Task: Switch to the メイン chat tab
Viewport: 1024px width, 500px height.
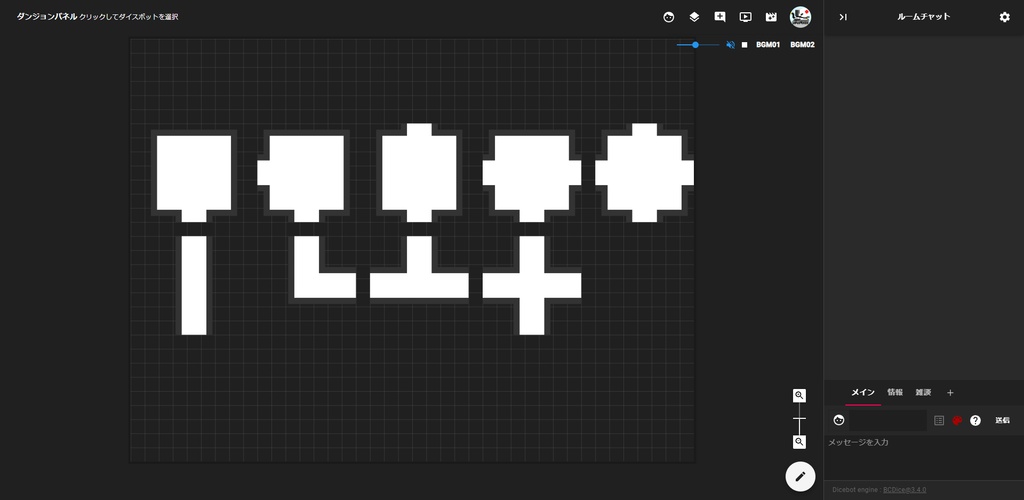Action: [x=863, y=392]
